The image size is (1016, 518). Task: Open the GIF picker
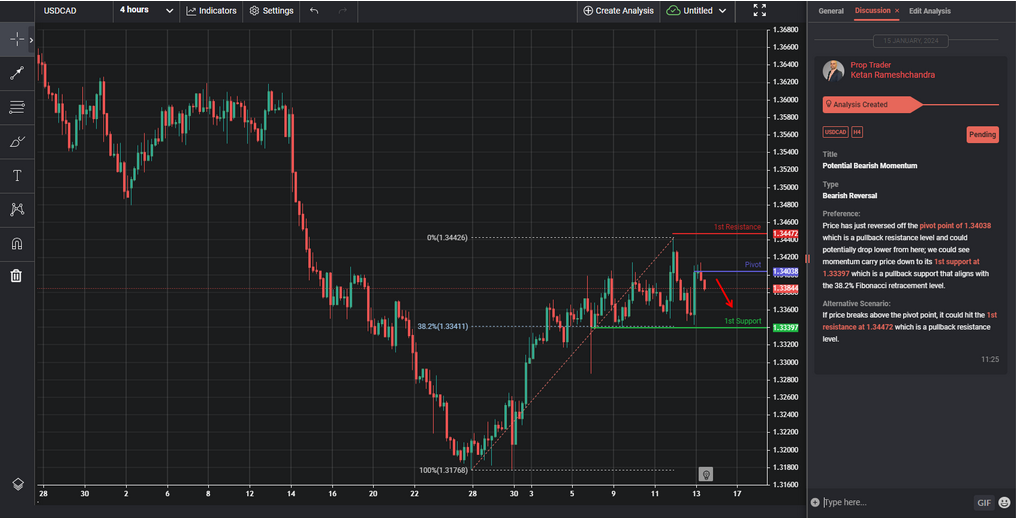pos(984,502)
